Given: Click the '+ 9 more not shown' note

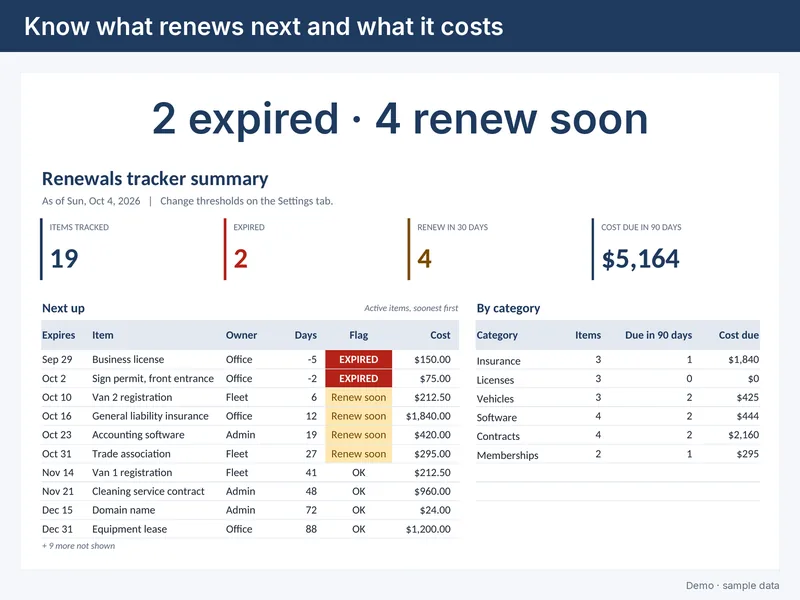Looking at the screenshot, I should pyautogui.click(x=79, y=546).
